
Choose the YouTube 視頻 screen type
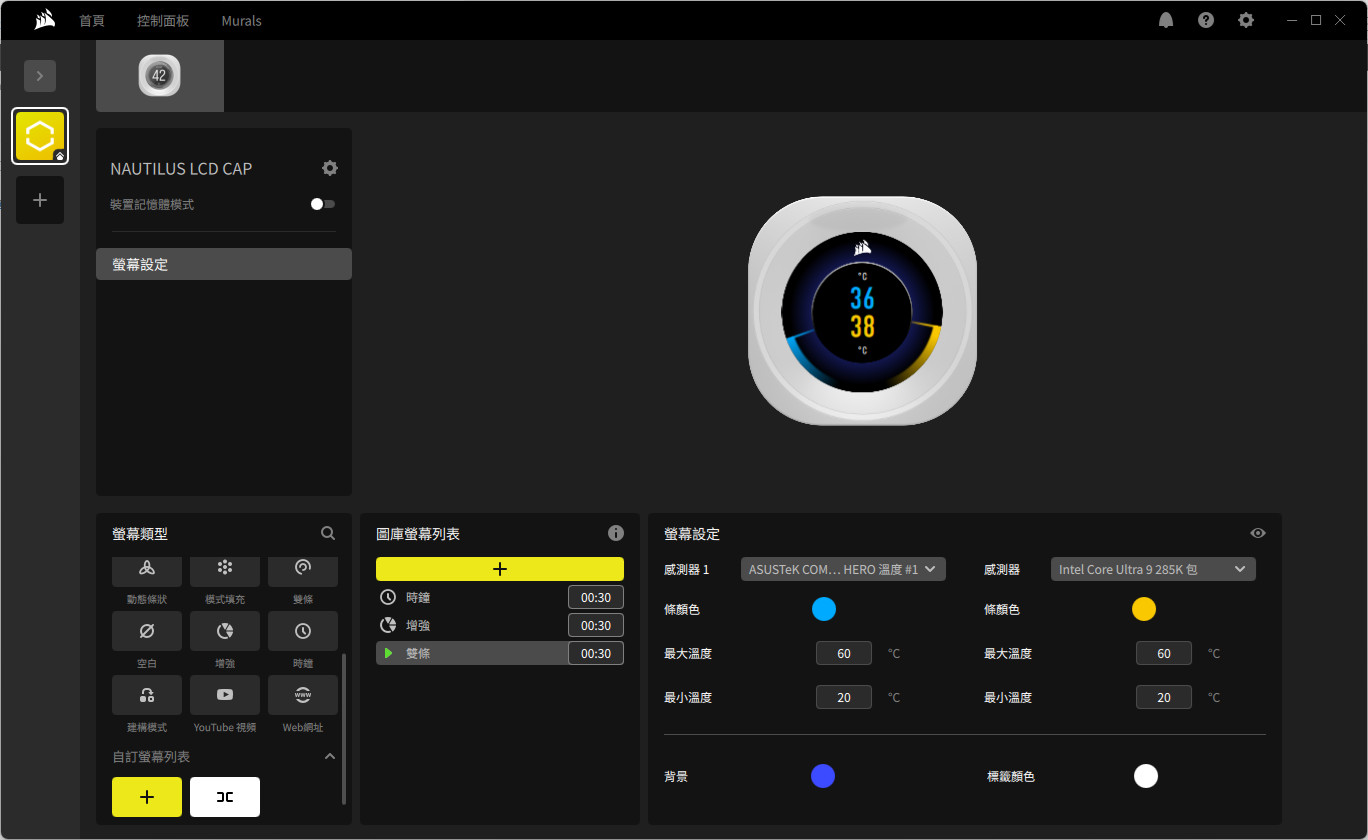(225, 695)
